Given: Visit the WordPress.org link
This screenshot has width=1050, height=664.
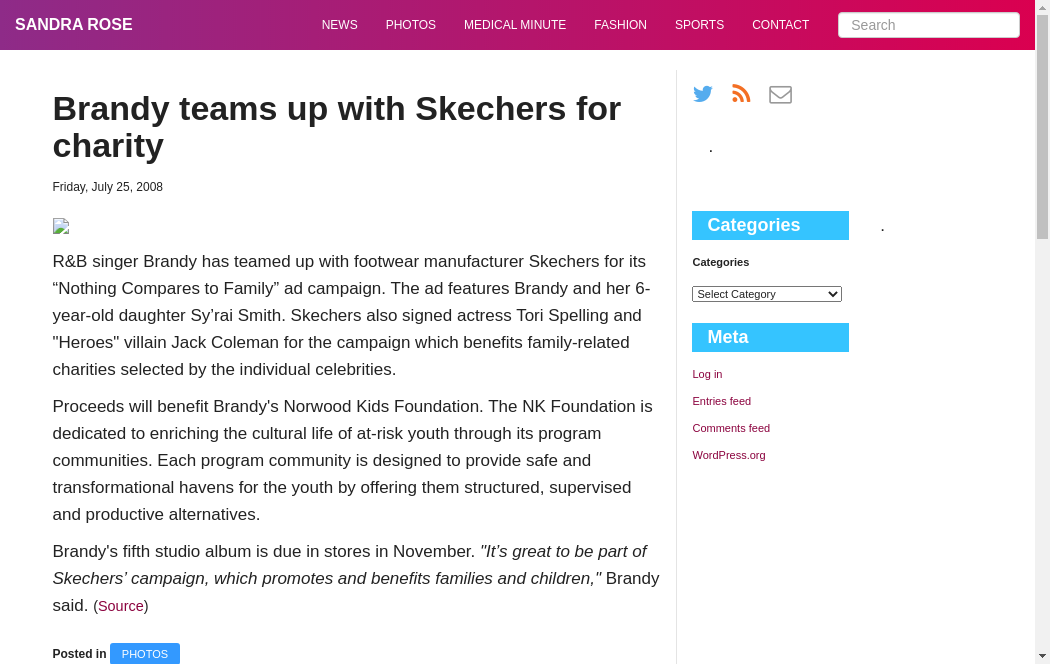Looking at the screenshot, I should 729,455.
